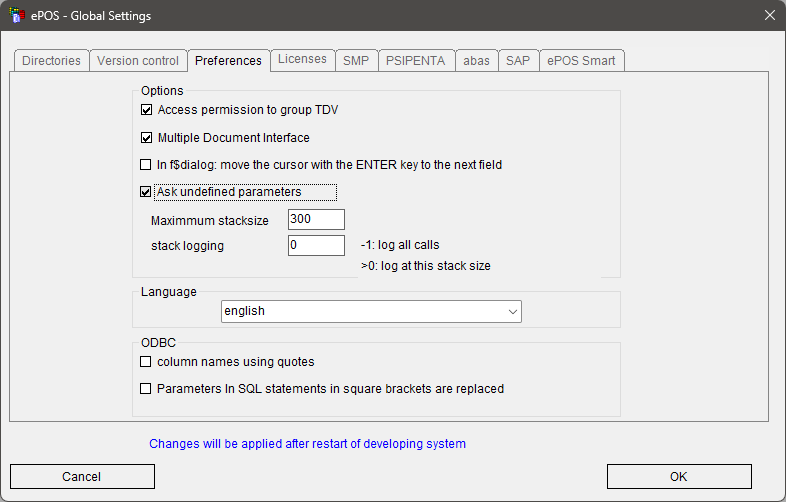This screenshot has width=786, height=502.
Task: Open the Language dropdown list
Action: coord(512,312)
